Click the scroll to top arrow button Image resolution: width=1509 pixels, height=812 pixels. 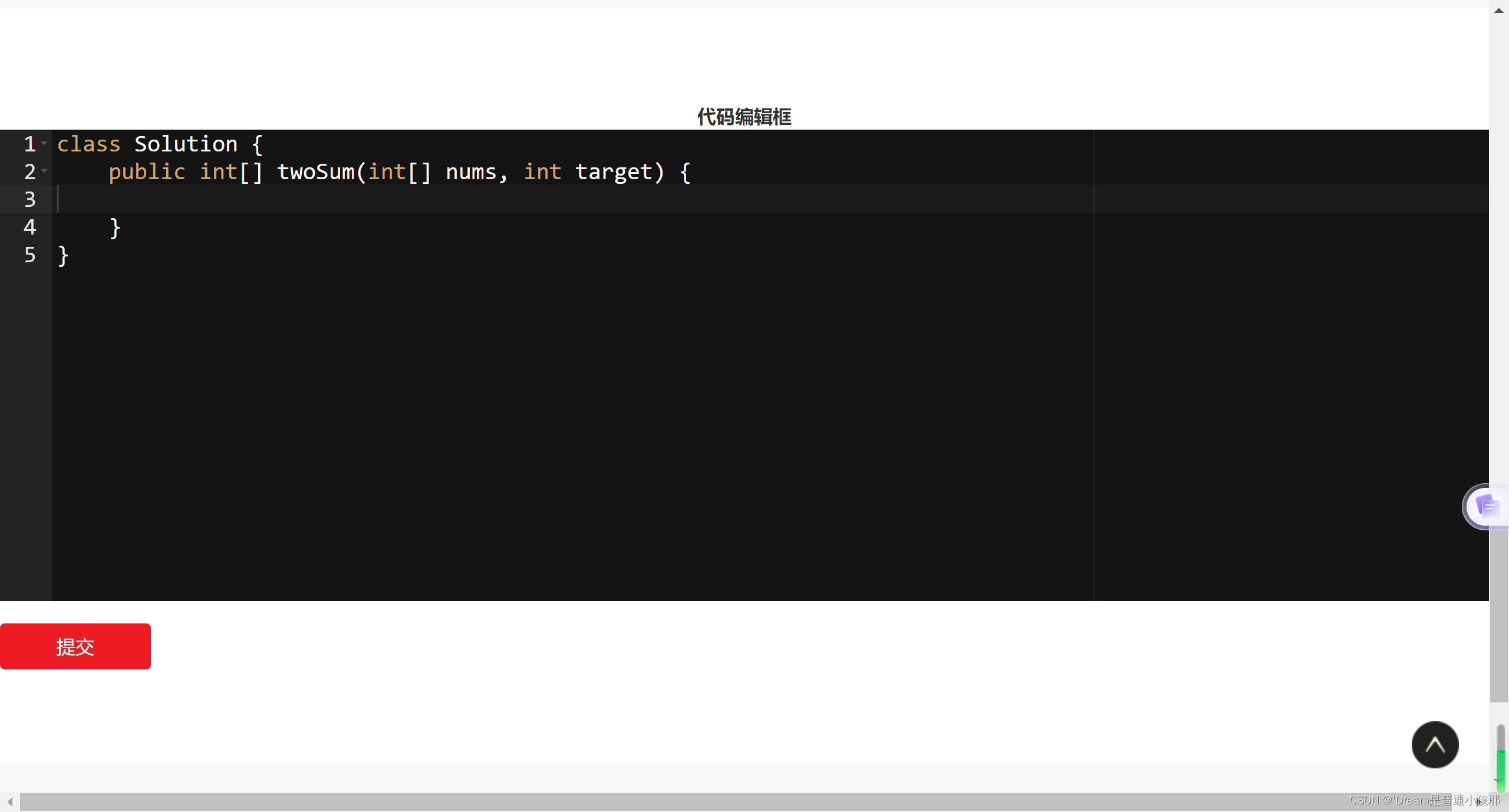click(1435, 744)
